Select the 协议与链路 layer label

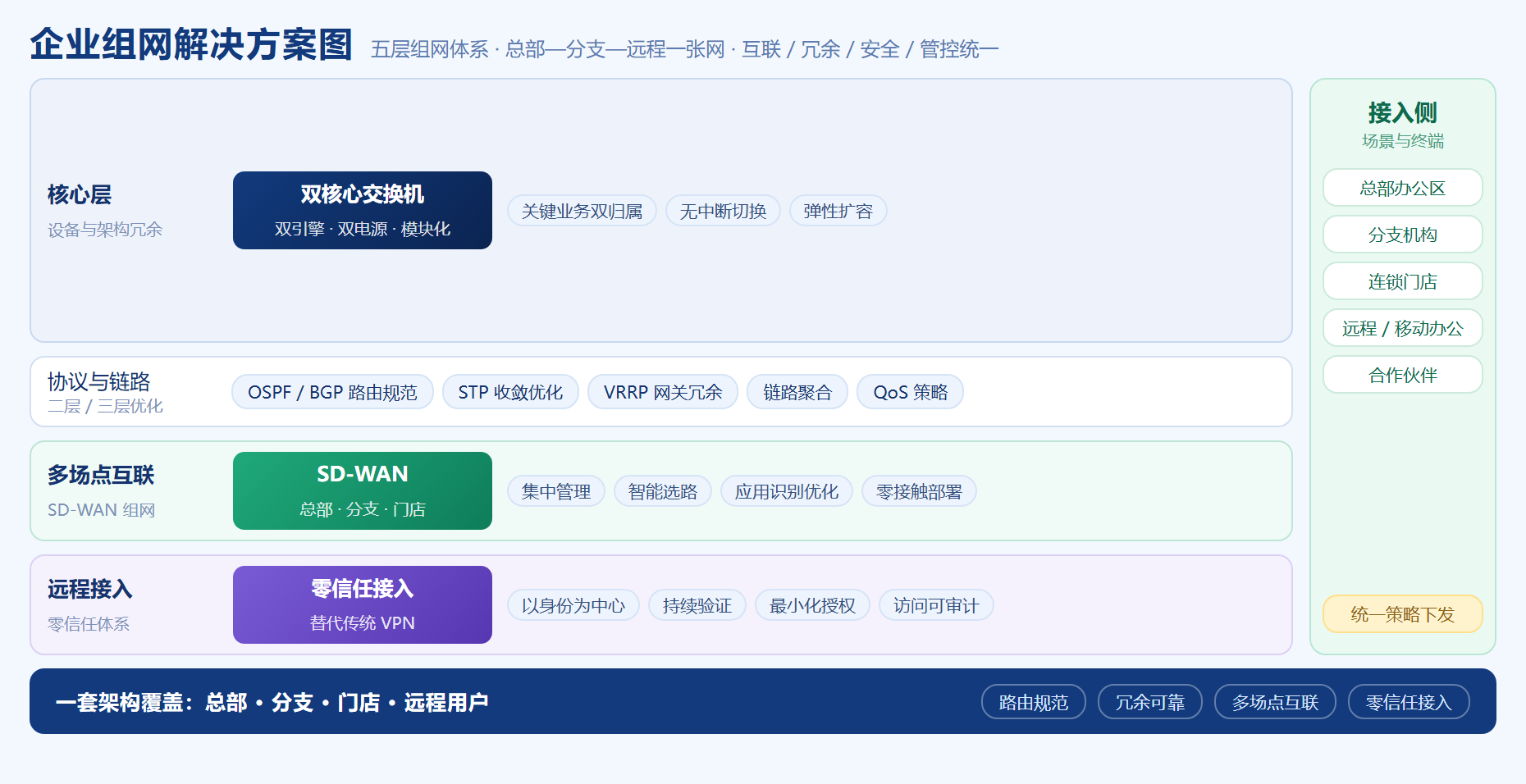99,381
